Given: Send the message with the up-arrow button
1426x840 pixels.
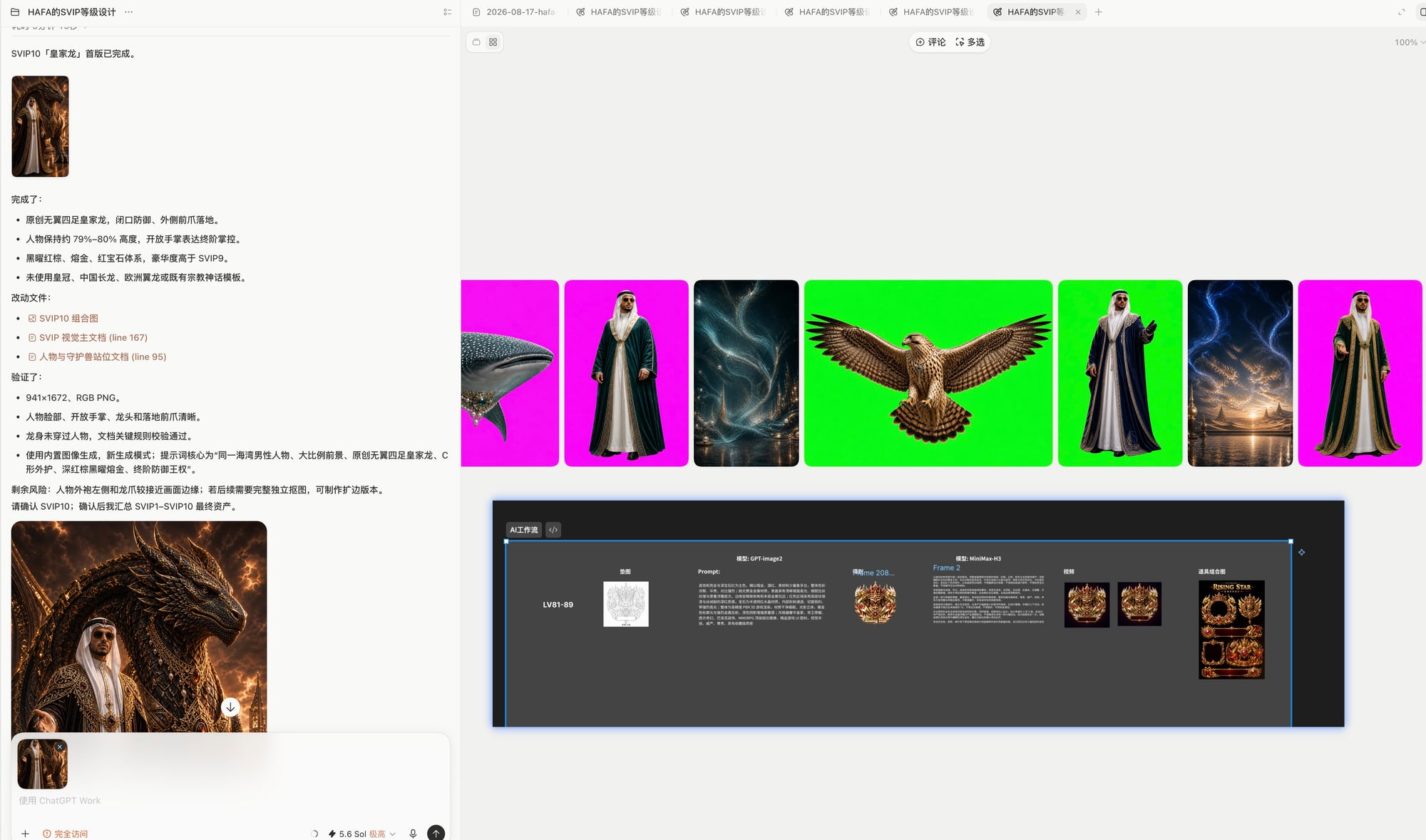Looking at the screenshot, I should 436,833.
